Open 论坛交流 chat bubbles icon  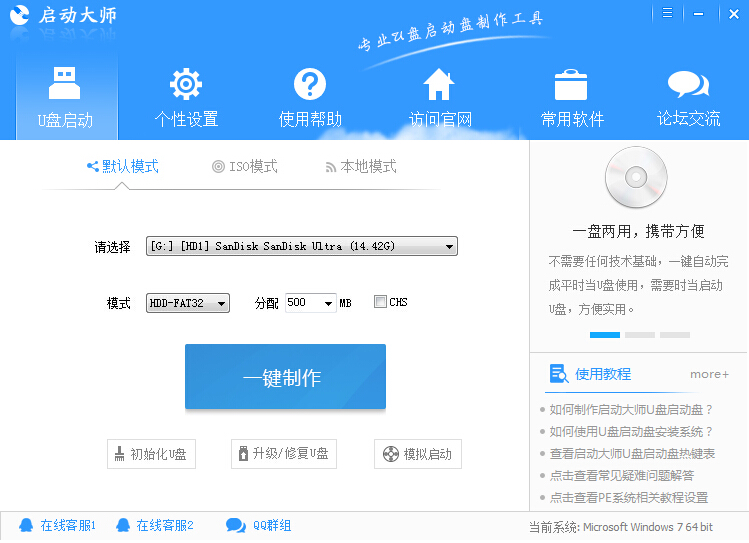tap(688, 84)
